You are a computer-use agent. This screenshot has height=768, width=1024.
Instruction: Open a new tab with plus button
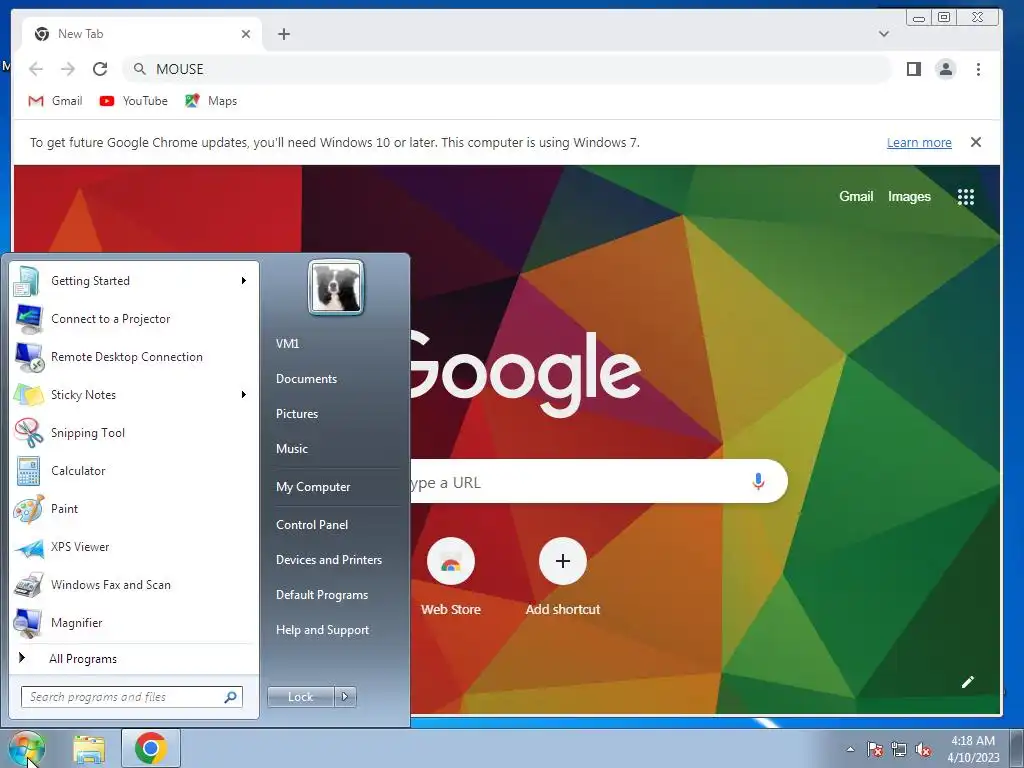[284, 34]
